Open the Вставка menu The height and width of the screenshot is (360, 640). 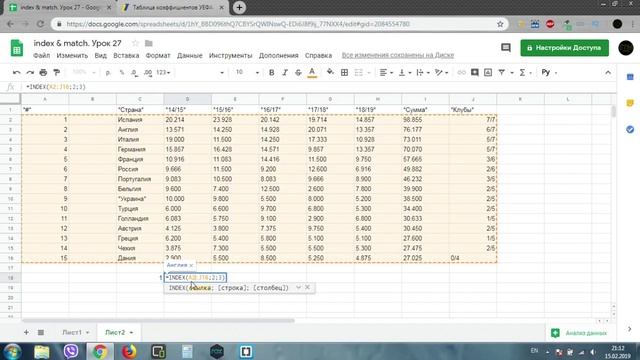coord(126,56)
